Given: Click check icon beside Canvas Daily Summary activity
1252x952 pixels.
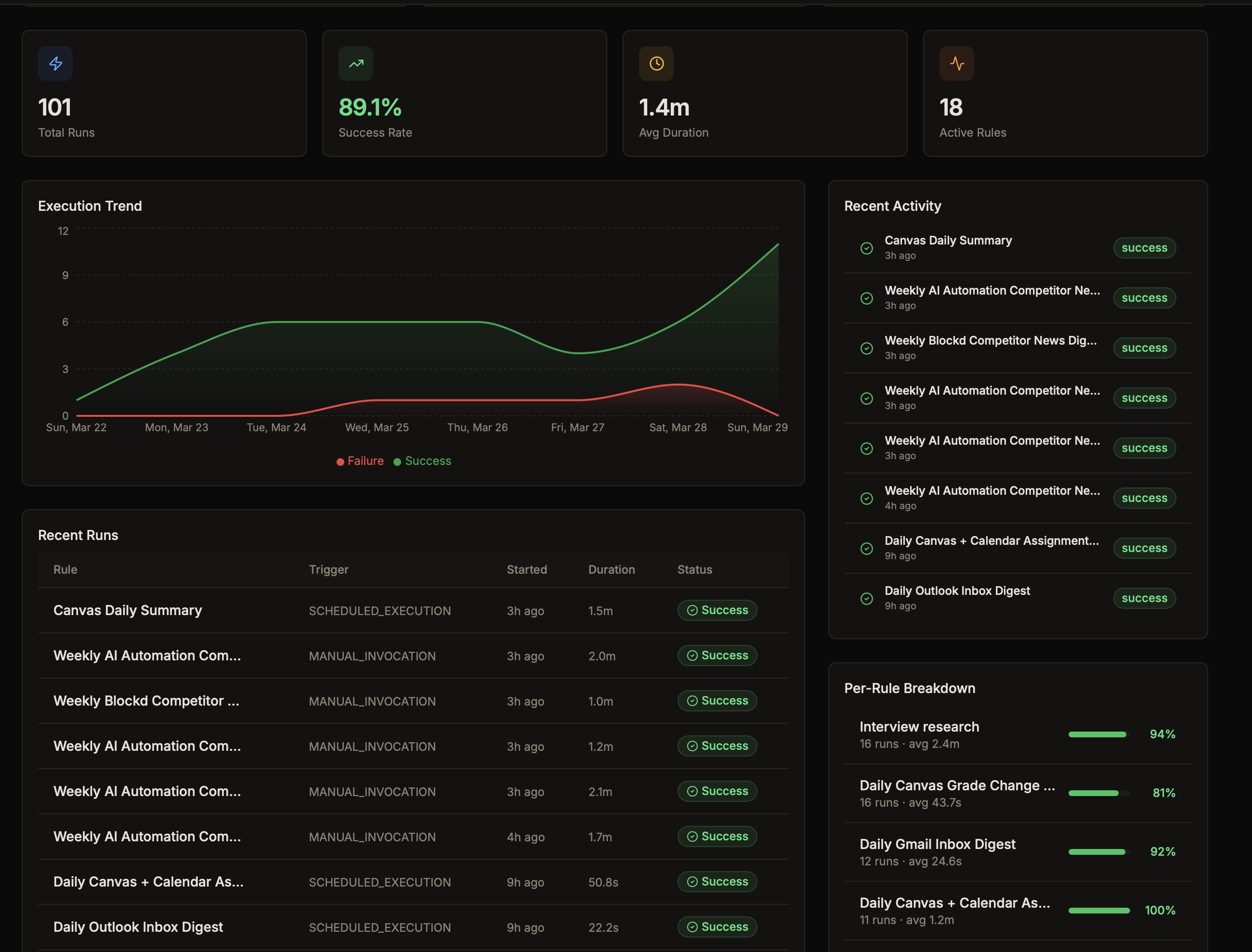Looking at the screenshot, I should 866,248.
